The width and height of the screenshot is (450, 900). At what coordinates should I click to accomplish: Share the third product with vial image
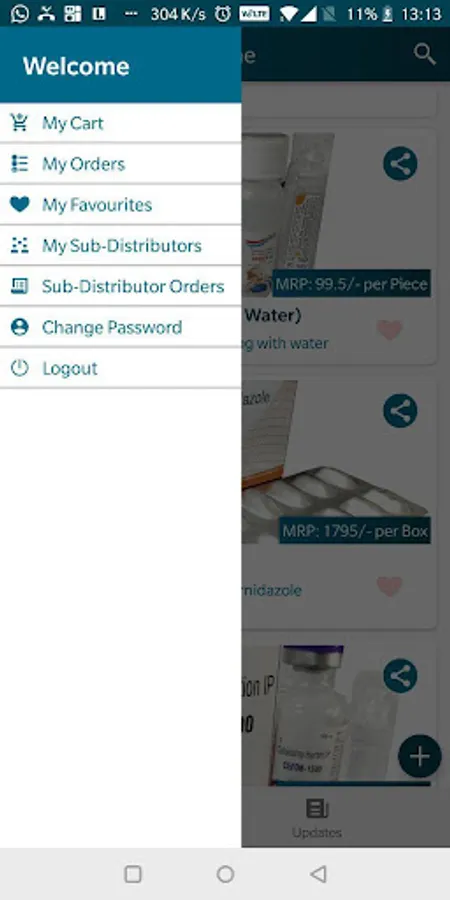click(400, 676)
